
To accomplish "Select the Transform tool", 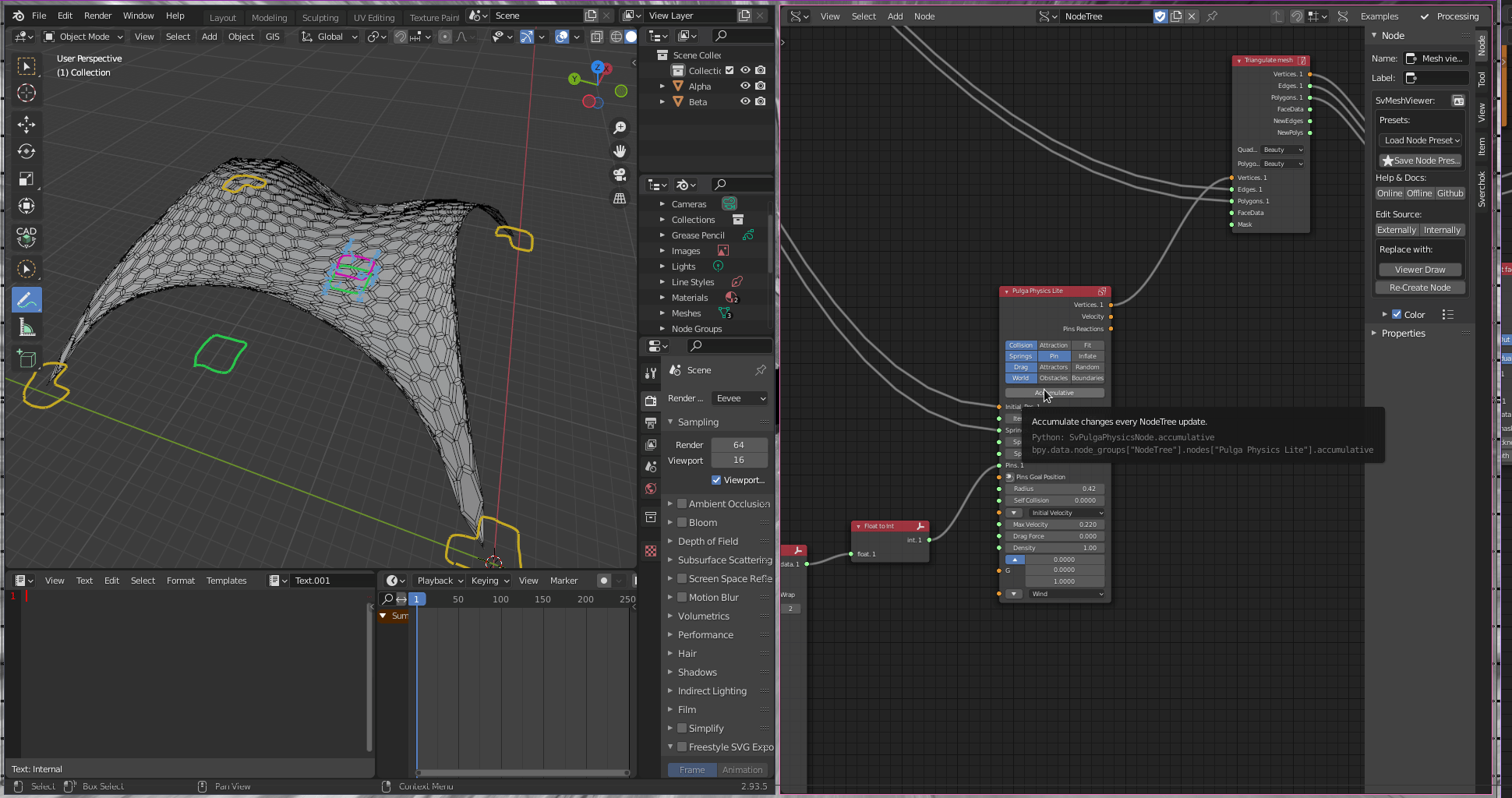I will click(26, 206).
